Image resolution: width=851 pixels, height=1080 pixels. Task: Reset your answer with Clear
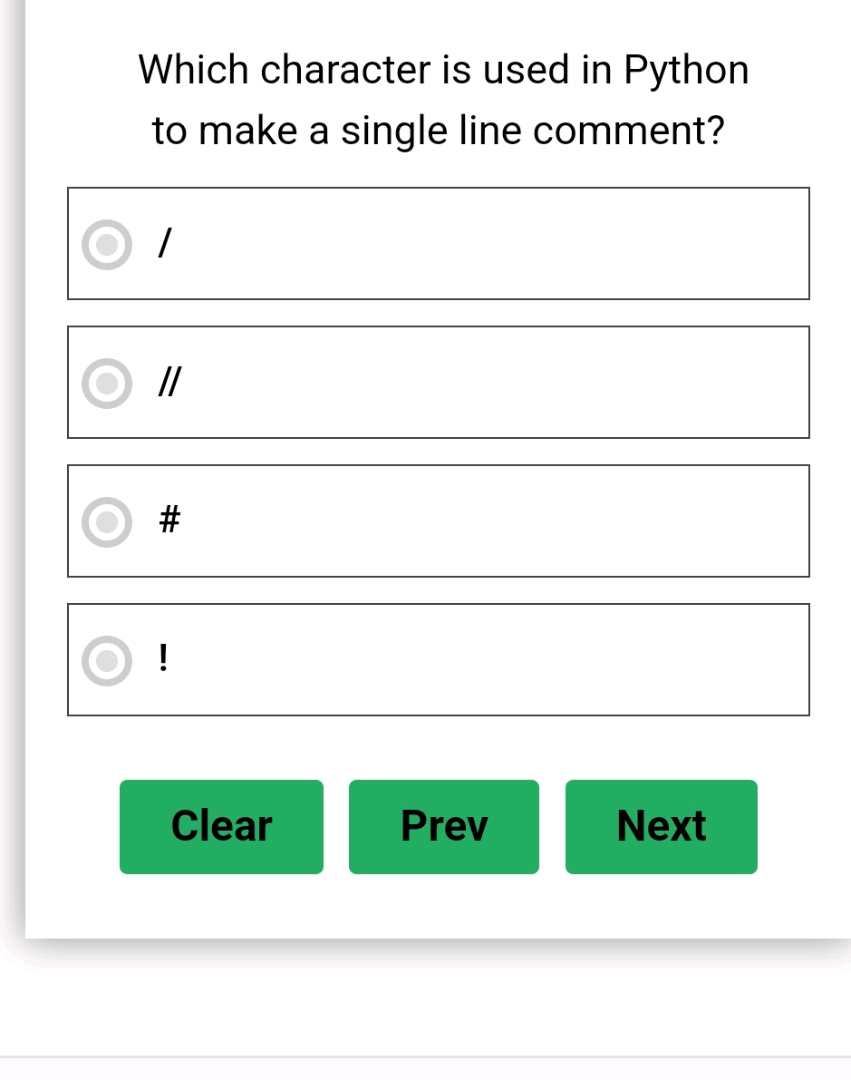coord(221,826)
